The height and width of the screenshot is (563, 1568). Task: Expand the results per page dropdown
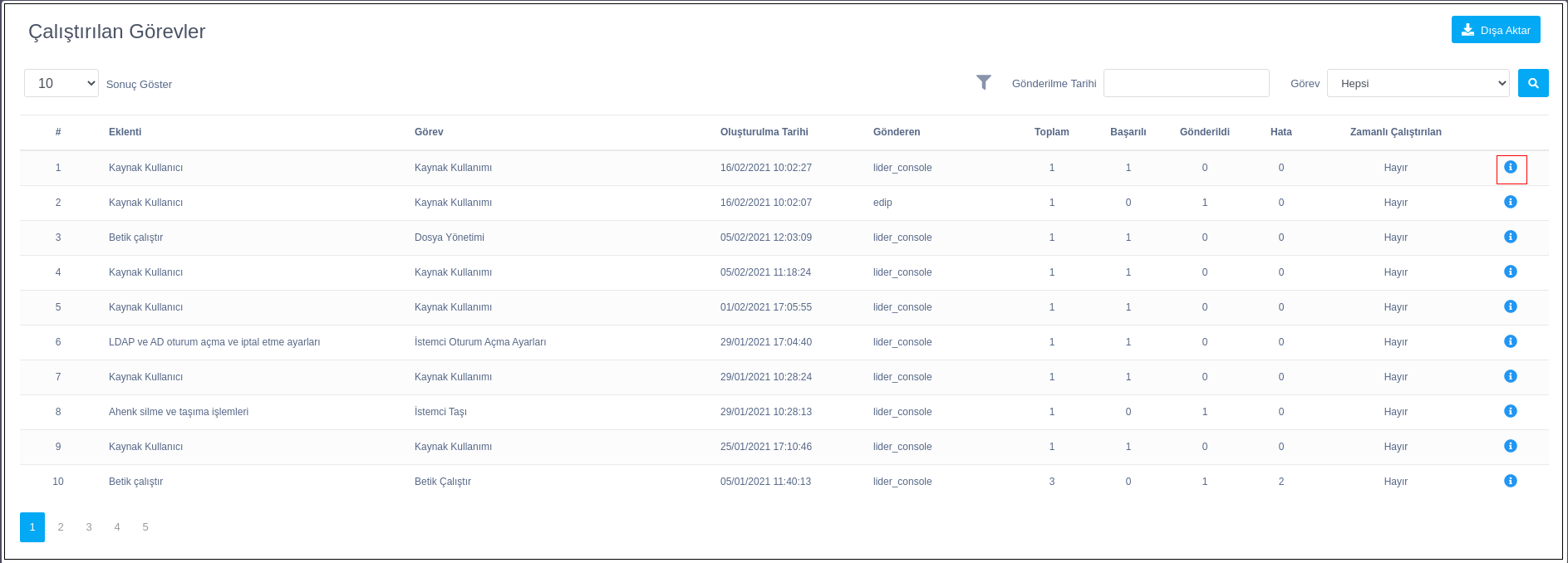61,83
